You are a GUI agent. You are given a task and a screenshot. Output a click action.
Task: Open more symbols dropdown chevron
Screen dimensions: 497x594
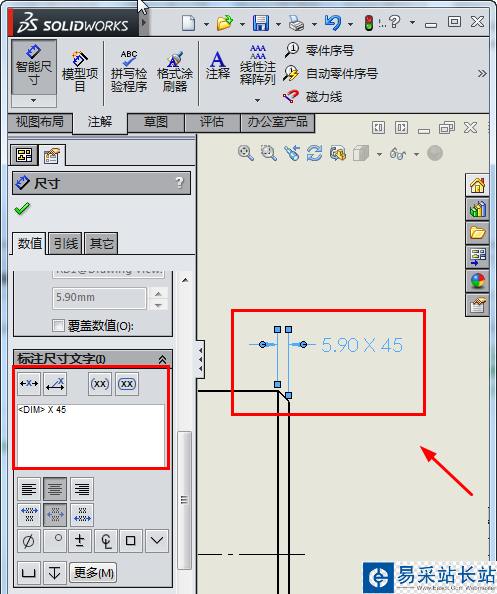[x=157, y=541]
